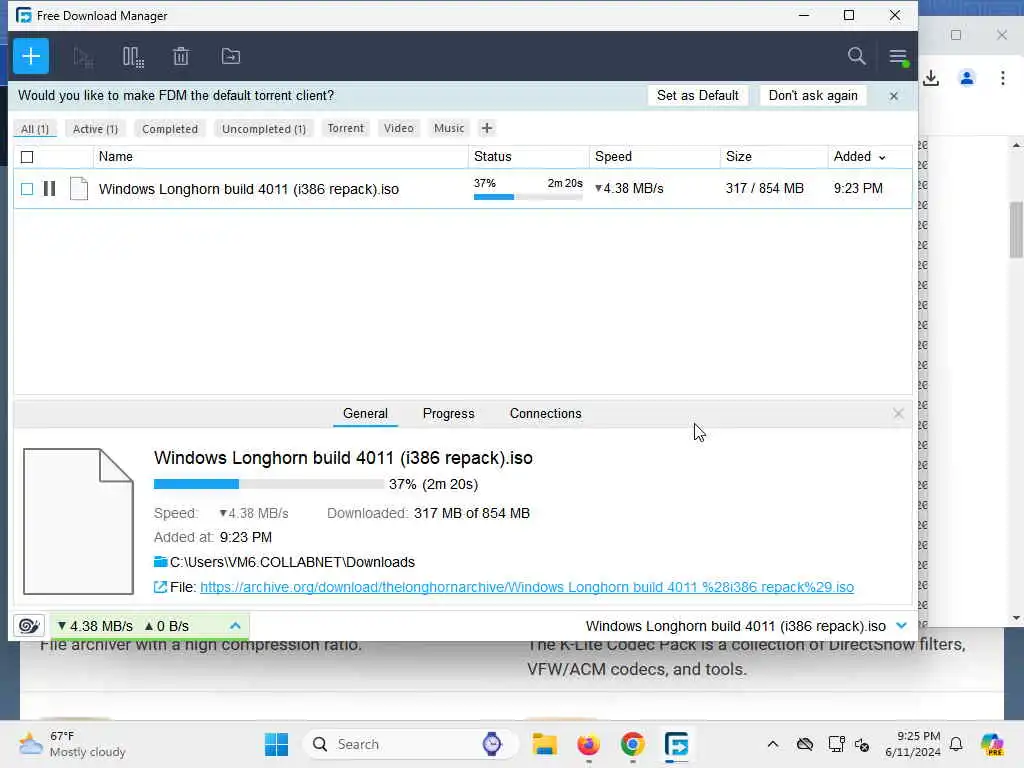Select the Music filter tab

[x=449, y=128]
